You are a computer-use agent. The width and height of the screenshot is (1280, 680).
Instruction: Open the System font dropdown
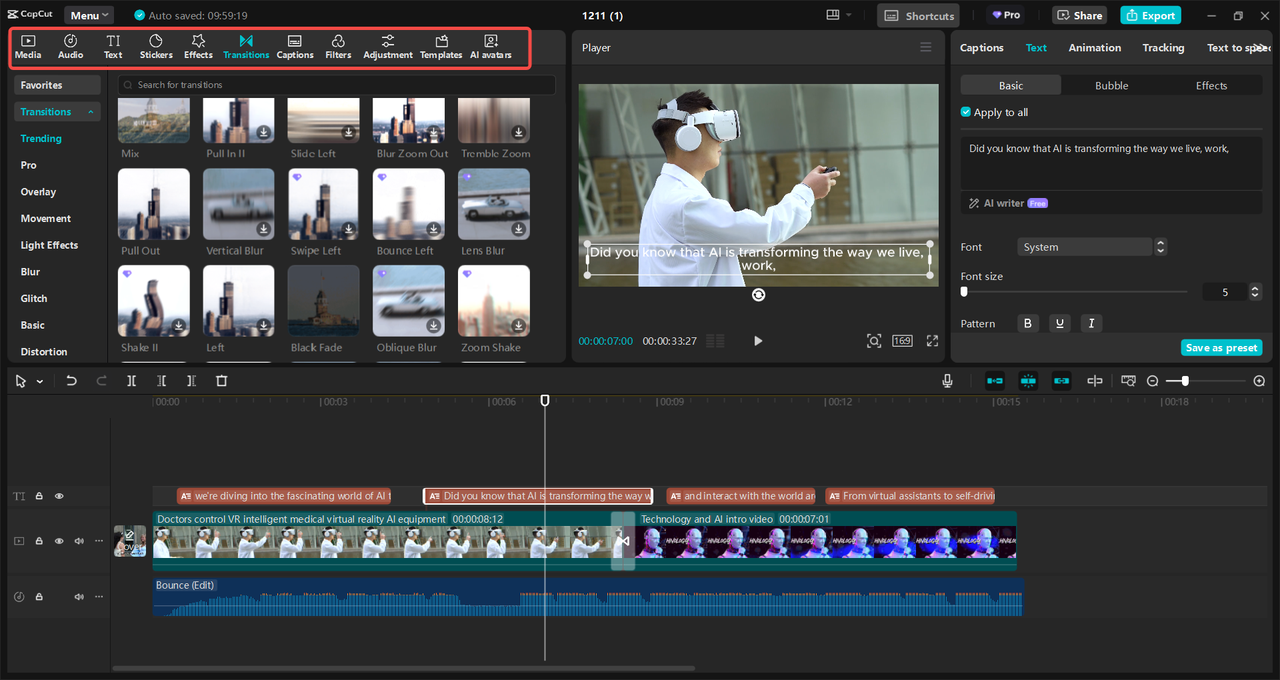pyautogui.click(x=1085, y=247)
